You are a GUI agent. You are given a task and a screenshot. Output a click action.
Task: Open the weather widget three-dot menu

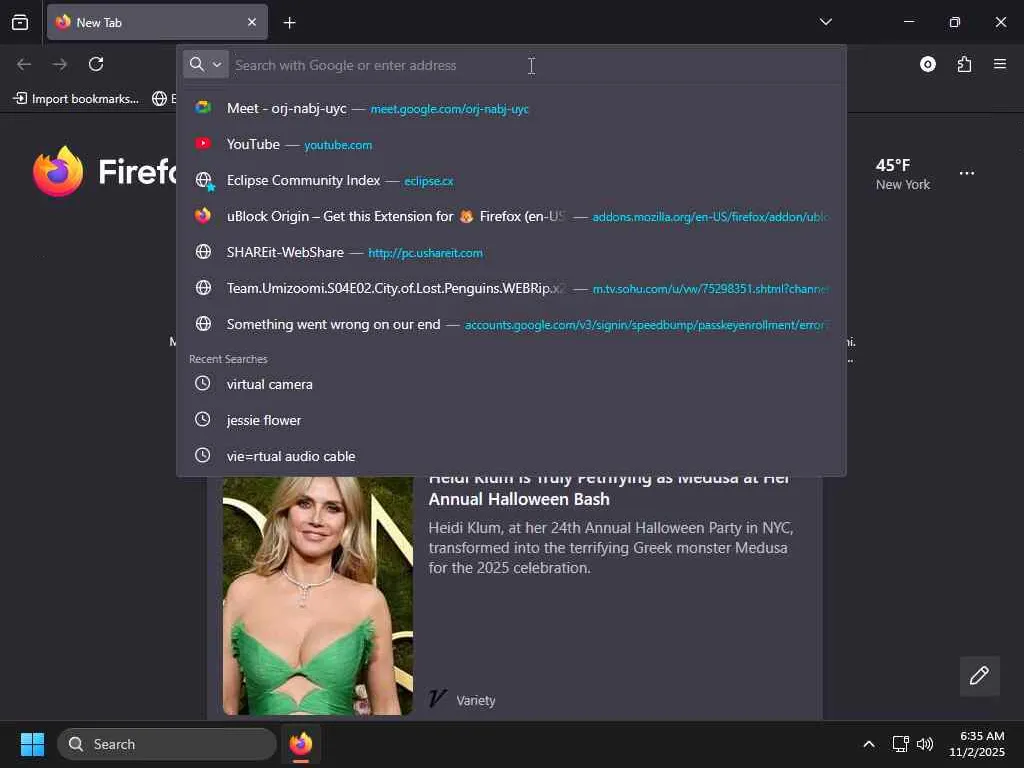click(967, 173)
